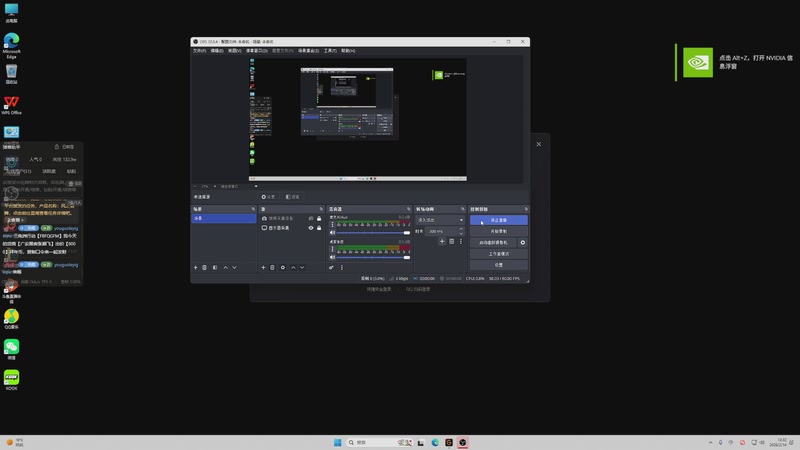Remove the transition with the trash icon
The width and height of the screenshot is (800, 450).
pyautogui.click(x=452, y=241)
